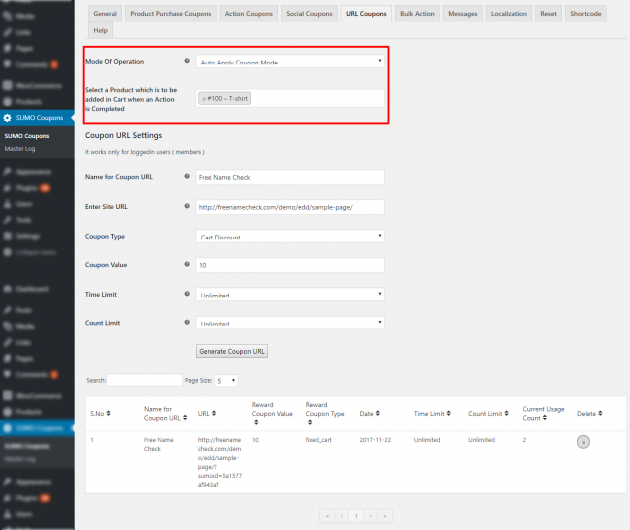Open the Help tab
Screen dimensions: 630x530
click(100, 31)
